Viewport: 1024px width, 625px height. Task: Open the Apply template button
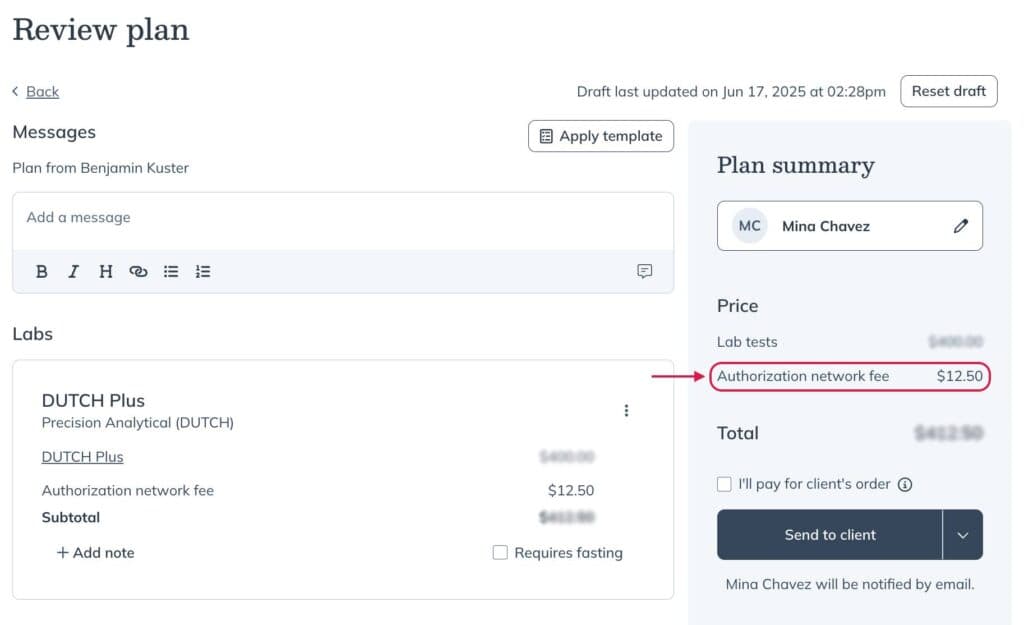[x=601, y=136]
